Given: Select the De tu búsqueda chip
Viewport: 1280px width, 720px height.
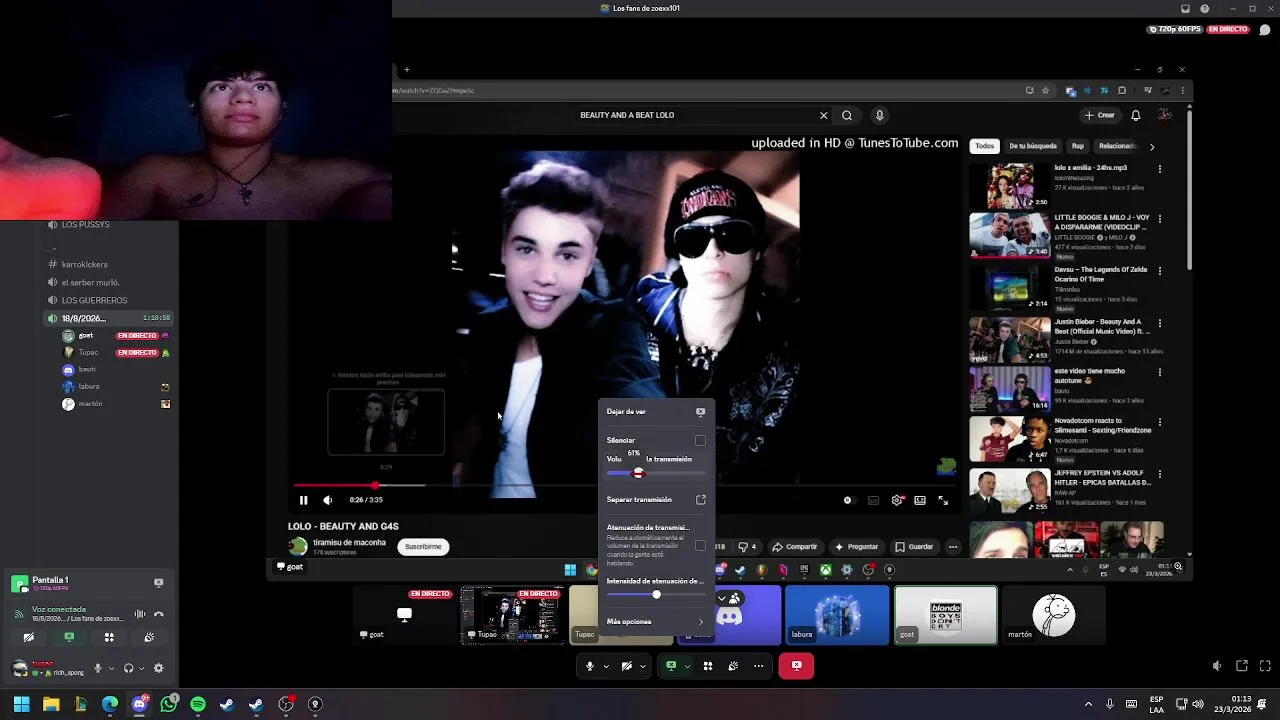Looking at the screenshot, I should pos(1033,146).
